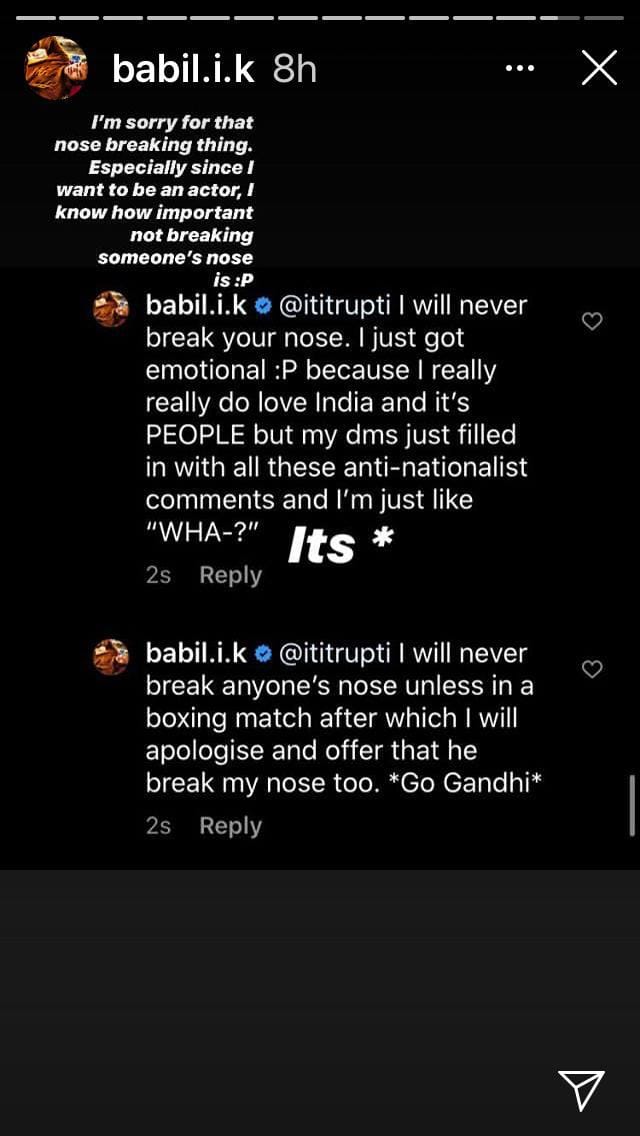This screenshot has width=640, height=1136.
Task: Click Reply under the Go Gandhi comment
Action: [x=230, y=826]
